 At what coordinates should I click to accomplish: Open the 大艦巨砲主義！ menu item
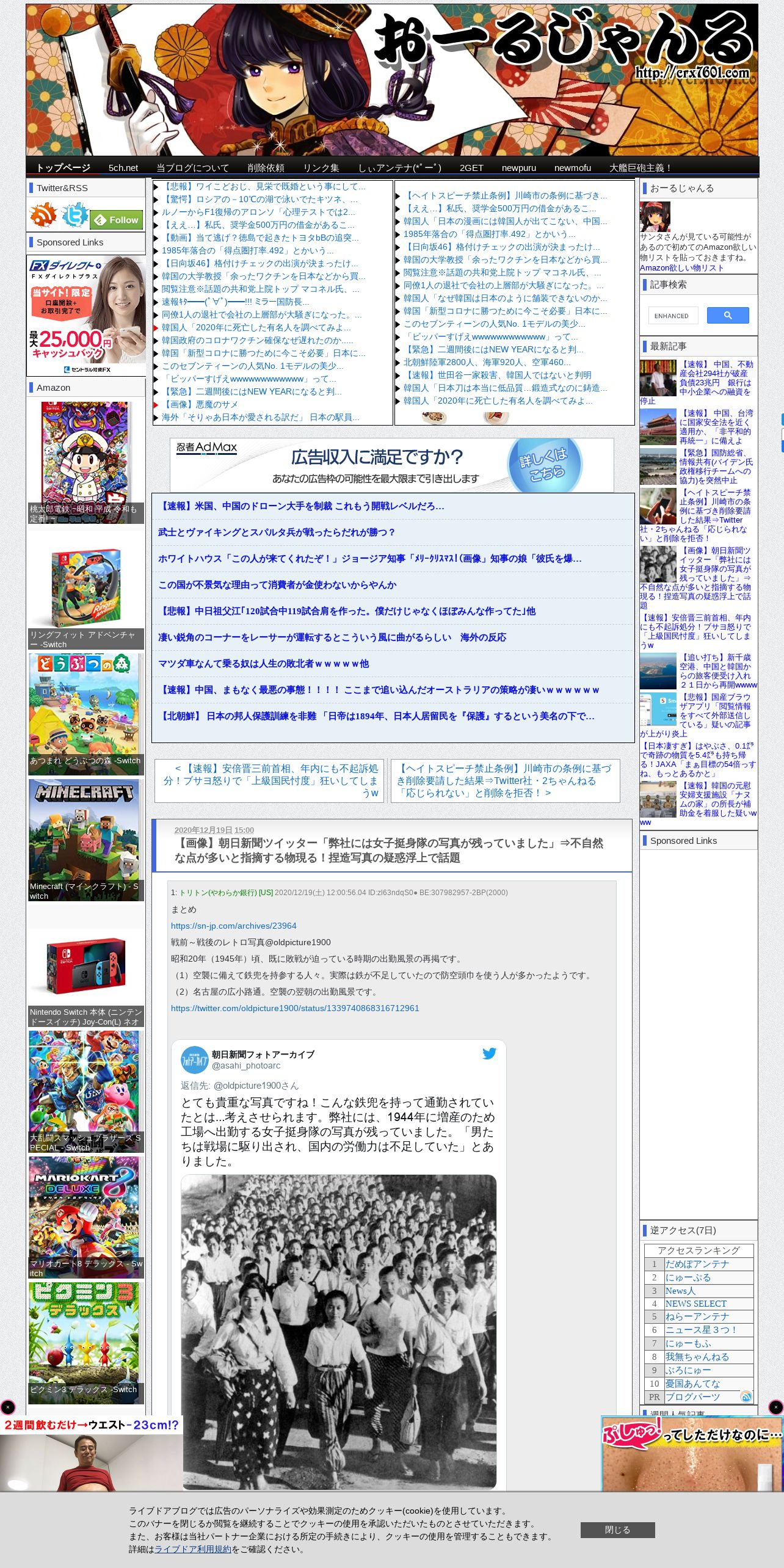pyautogui.click(x=641, y=168)
